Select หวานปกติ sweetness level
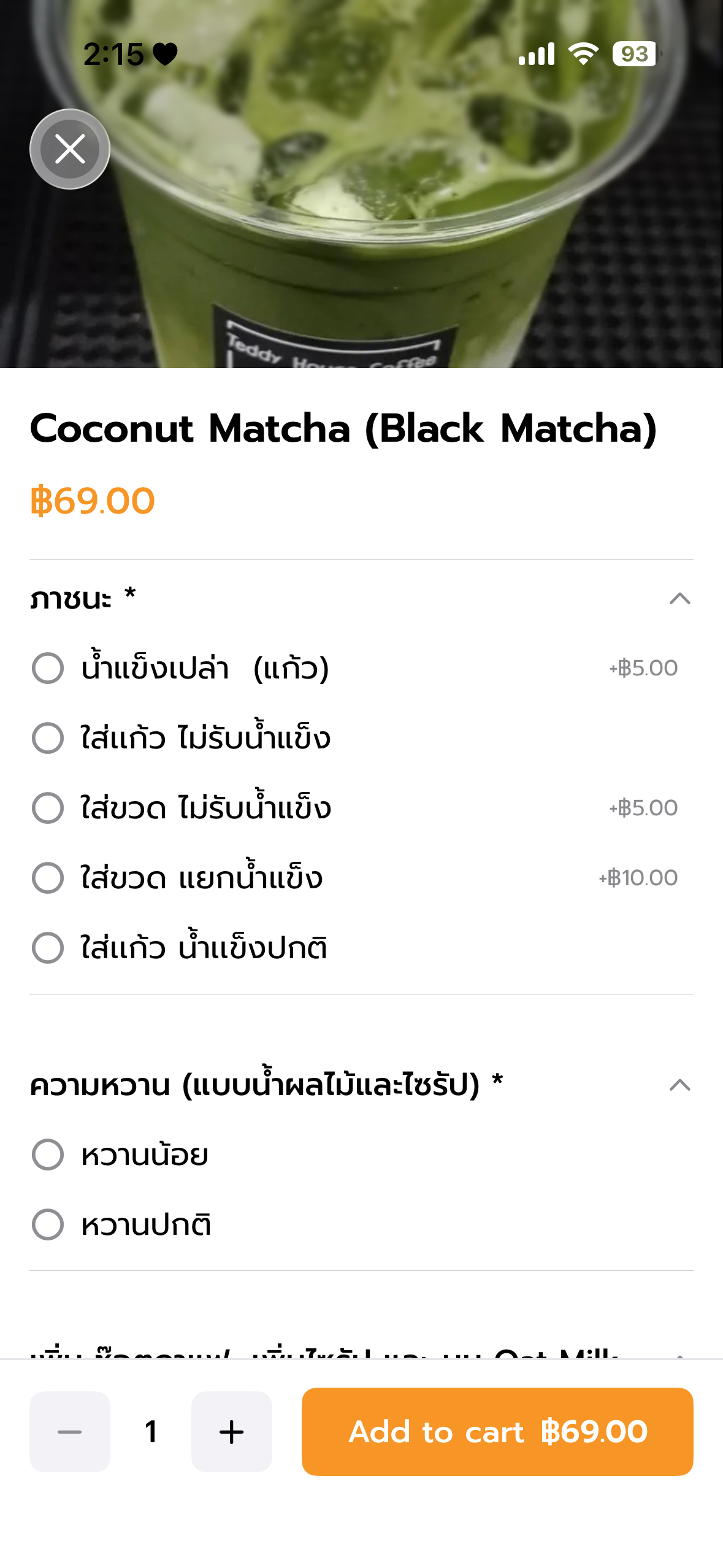Screen dimensions: 723x1568 (361, 1224)
